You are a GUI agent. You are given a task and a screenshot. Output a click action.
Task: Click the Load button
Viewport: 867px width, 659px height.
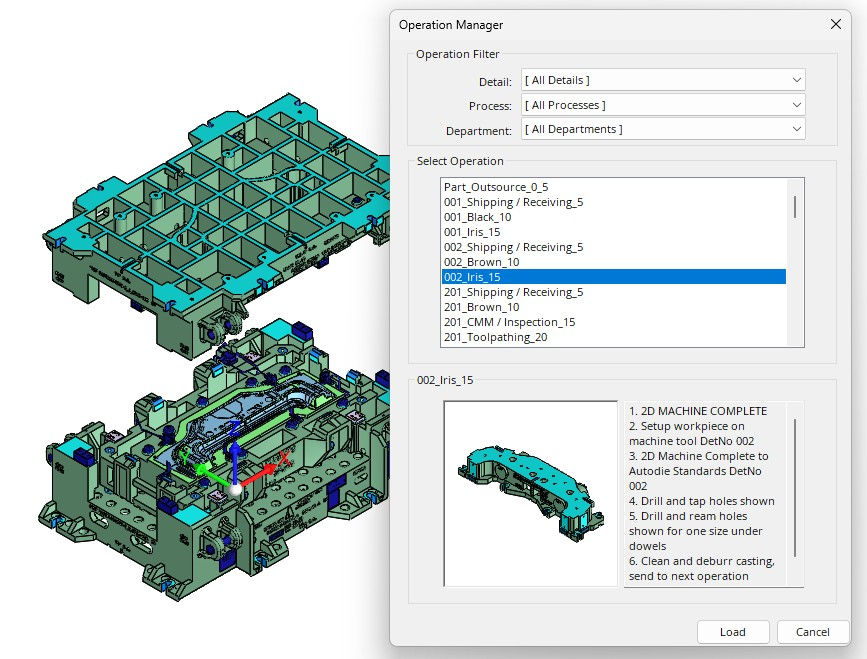pyautogui.click(x=733, y=632)
